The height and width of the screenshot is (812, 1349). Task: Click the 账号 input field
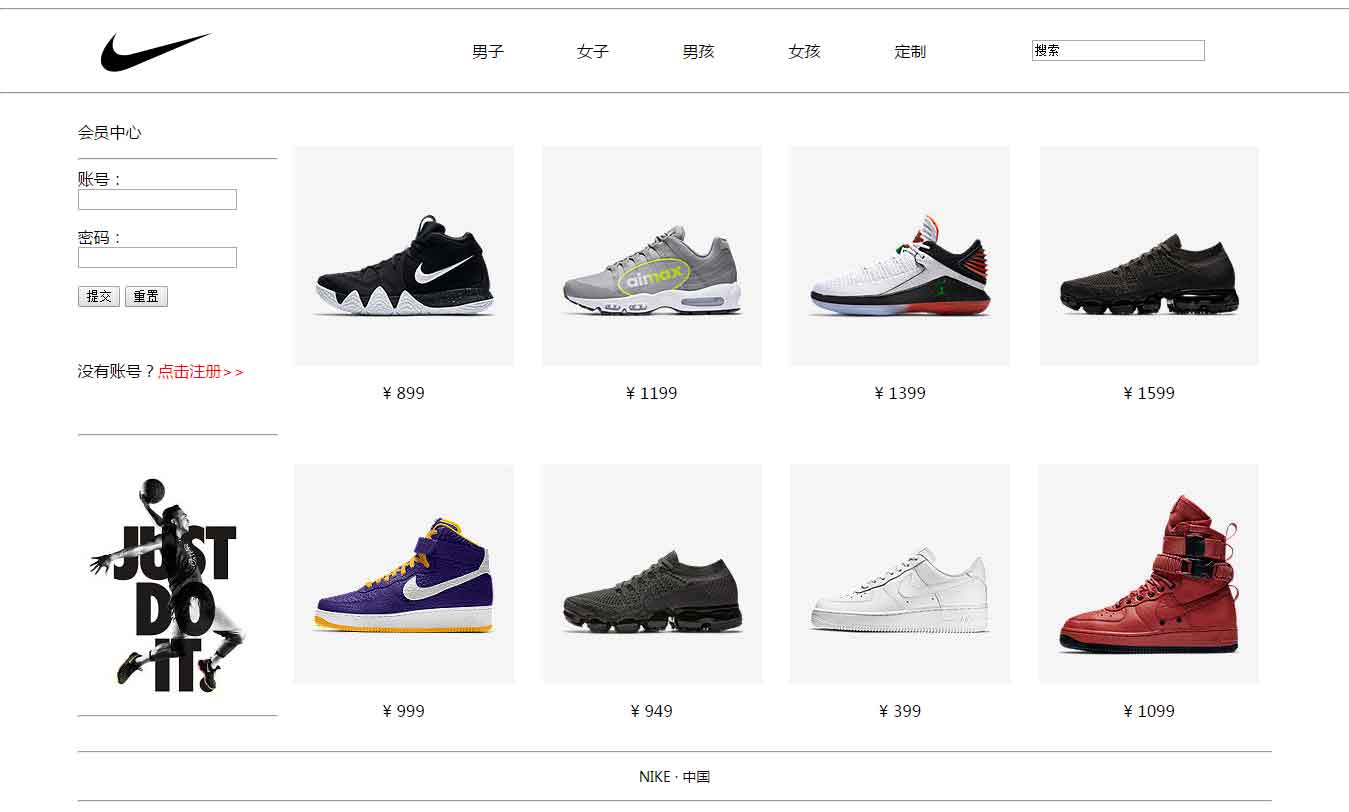157,200
